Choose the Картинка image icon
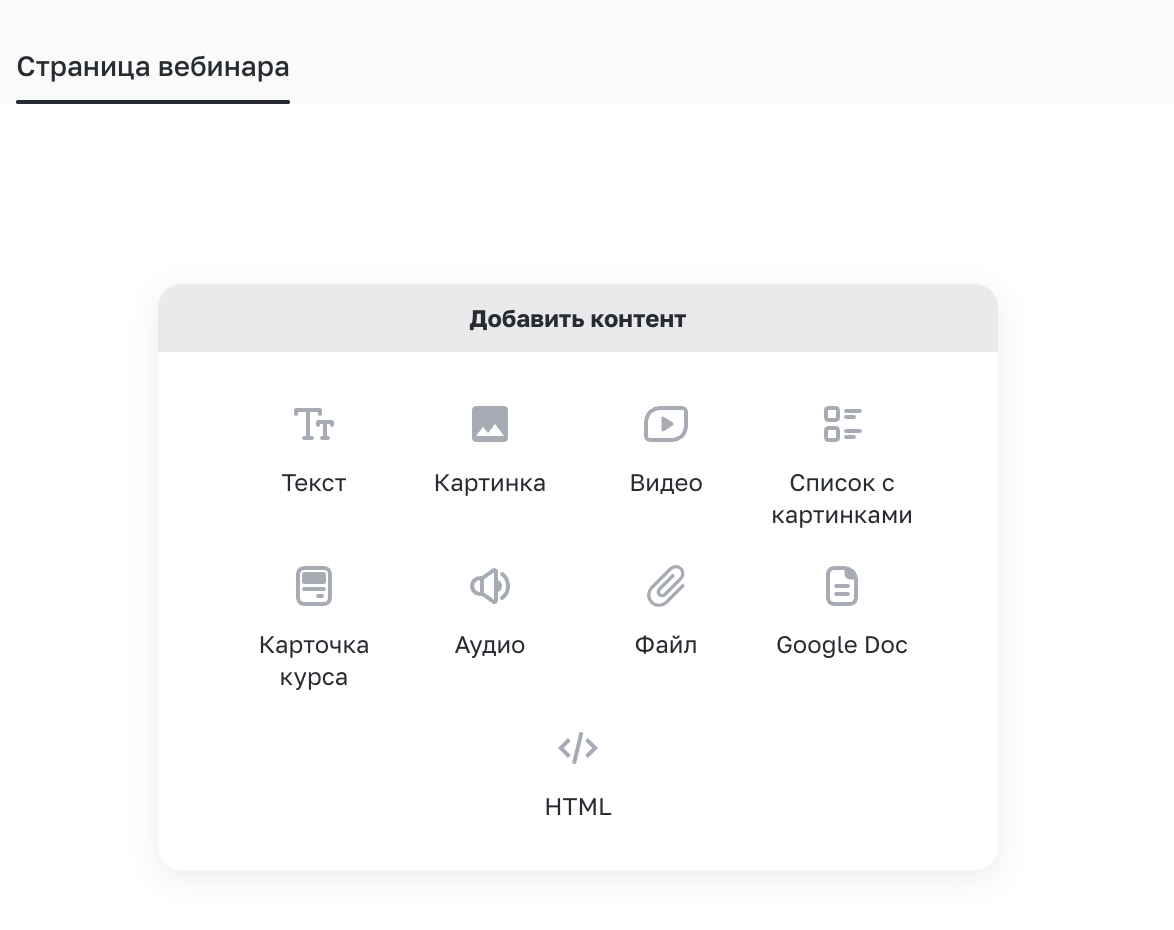Image resolution: width=1174 pixels, height=930 pixels. [x=490, y=424]
